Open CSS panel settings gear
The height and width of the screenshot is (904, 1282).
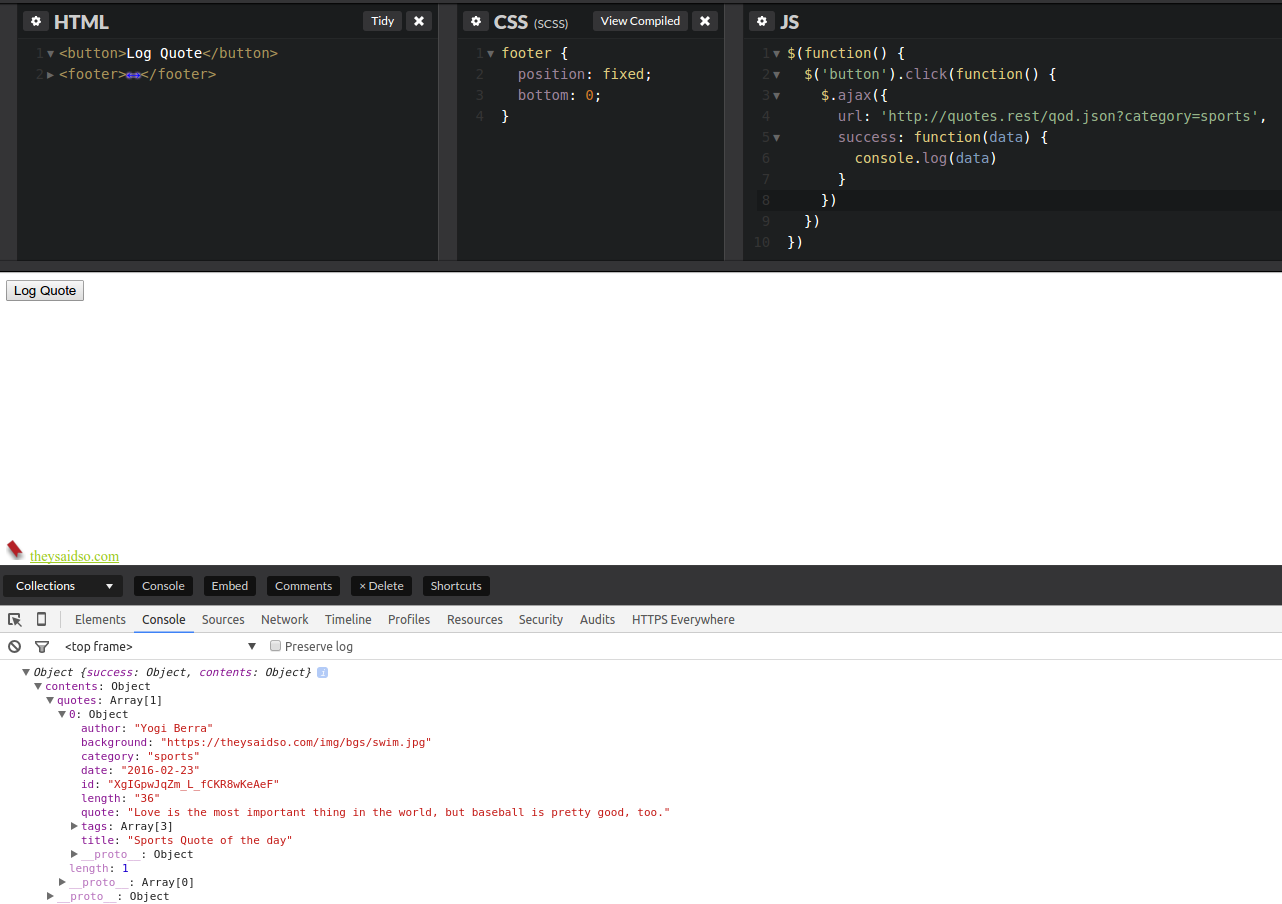tap(476, 22)
